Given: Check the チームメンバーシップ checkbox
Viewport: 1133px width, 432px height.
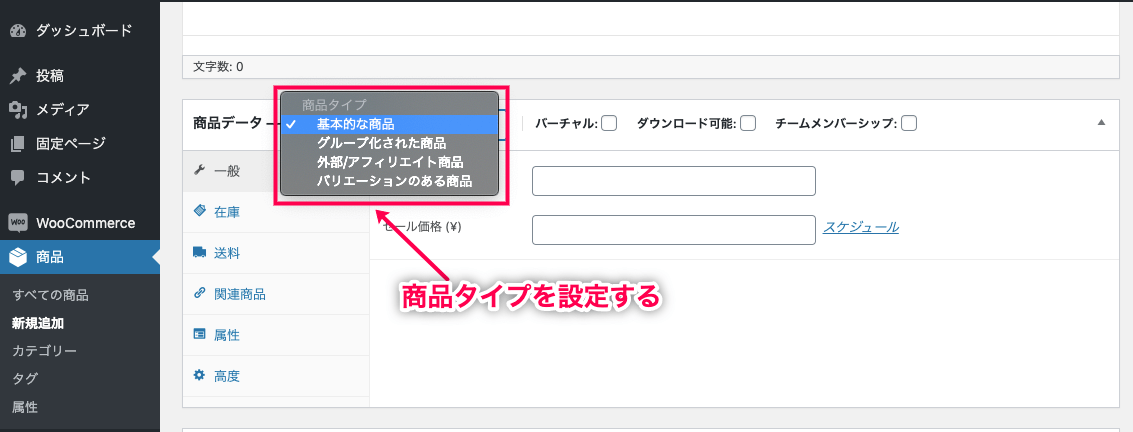Looking at the screenshot, I should (909, 124).
